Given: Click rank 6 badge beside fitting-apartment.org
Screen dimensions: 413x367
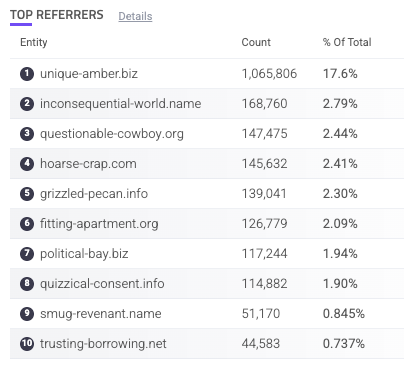Looking at the screenshot, I should click(27, 224).
